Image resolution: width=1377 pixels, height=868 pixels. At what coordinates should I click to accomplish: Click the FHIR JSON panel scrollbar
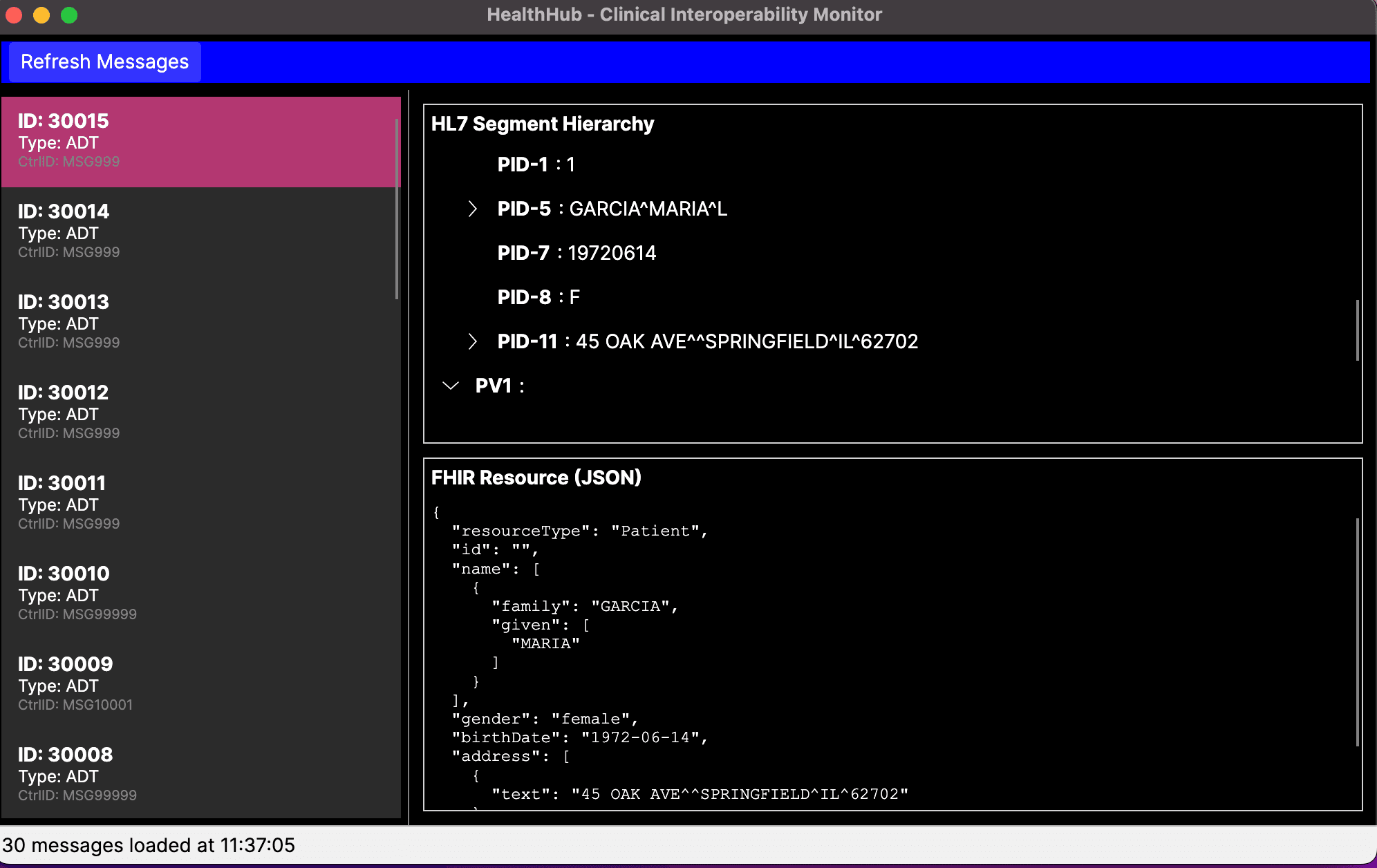point(1357,632)
